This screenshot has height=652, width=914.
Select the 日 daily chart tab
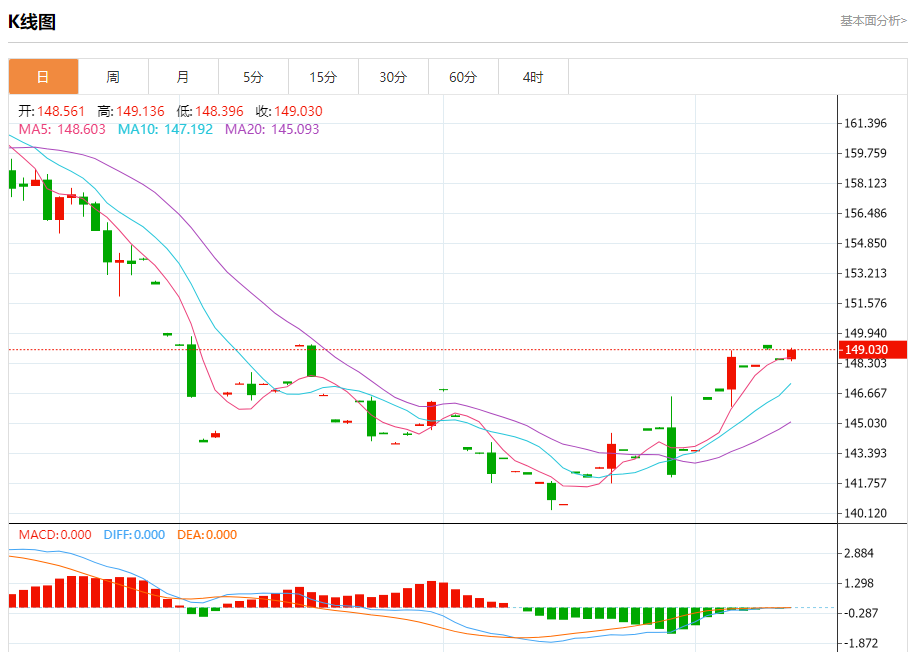click(x=43, y=76)
